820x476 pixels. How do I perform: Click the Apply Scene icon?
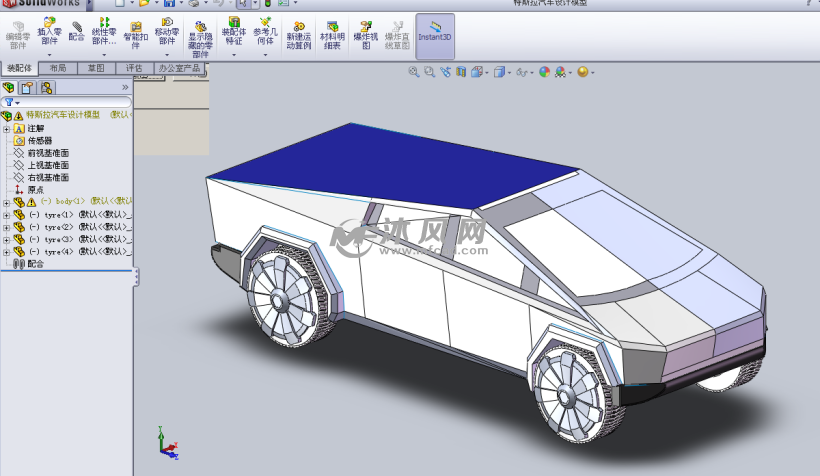click(x=560, y=72)
